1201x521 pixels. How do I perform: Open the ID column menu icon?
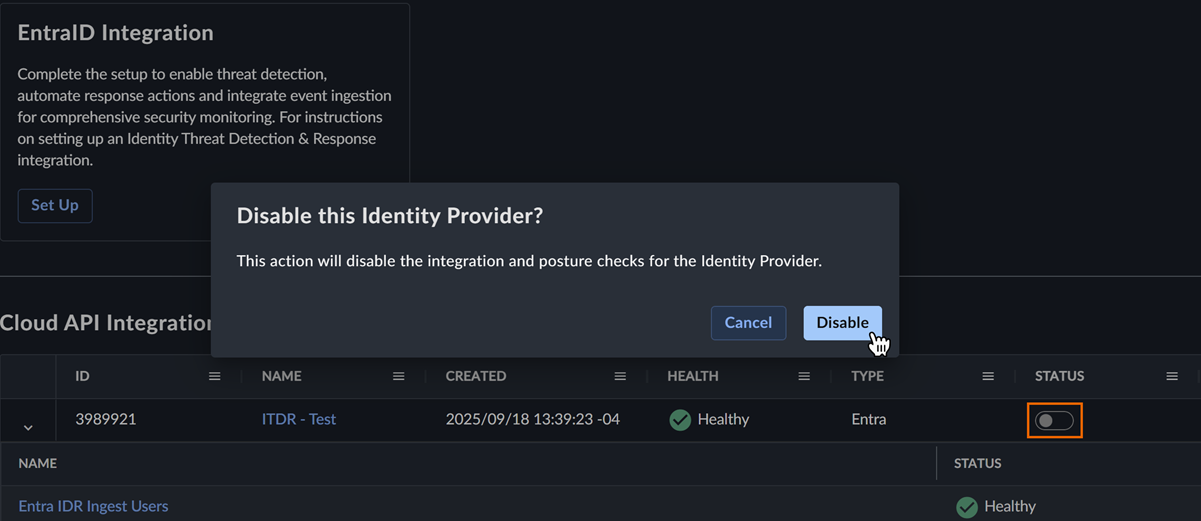214,376
